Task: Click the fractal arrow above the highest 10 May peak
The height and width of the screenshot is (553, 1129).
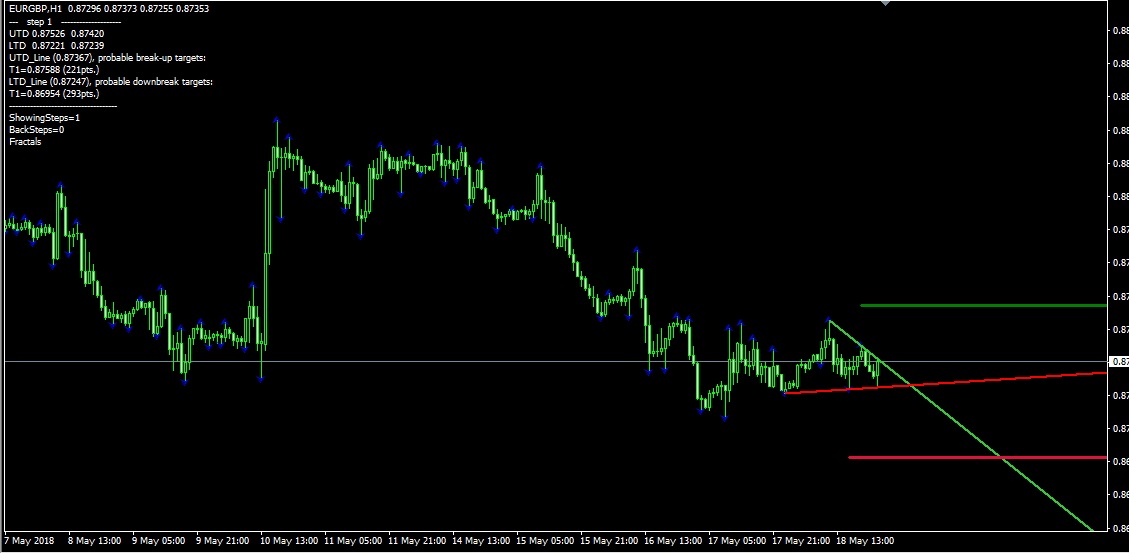Action: [x=276, y=121]
